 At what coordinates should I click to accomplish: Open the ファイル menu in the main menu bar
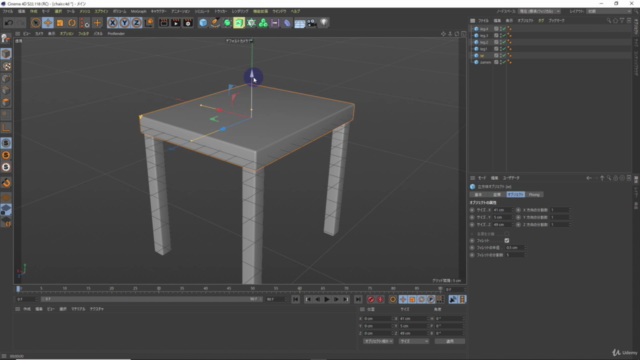point(8,11)
